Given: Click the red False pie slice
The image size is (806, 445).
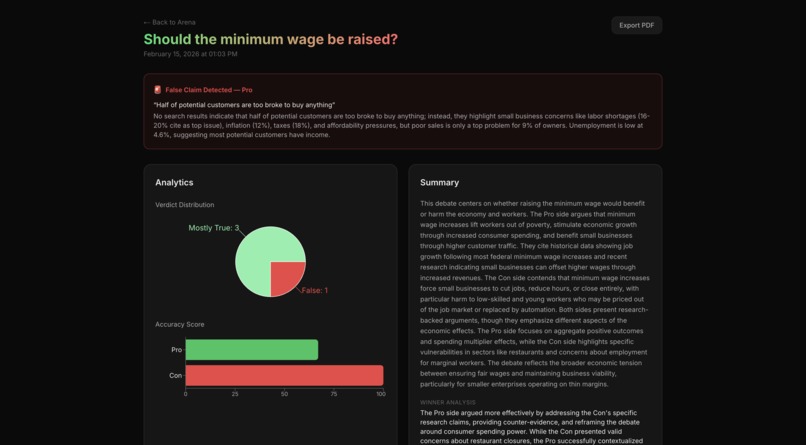Looking at the screenshot, I should pyautogui.click(x=284, y=275).
